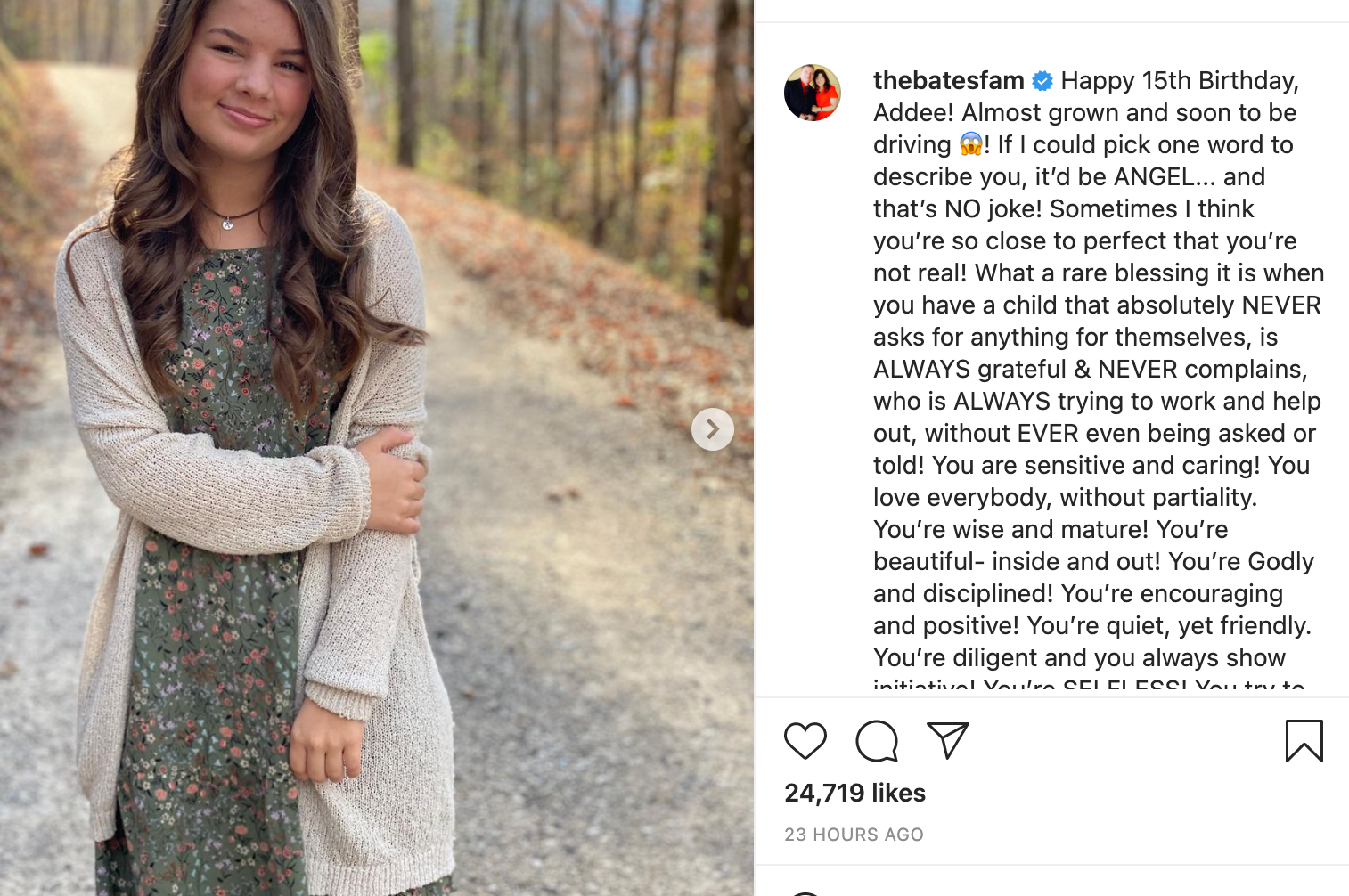The height and width of the screenshot is (896, 1349).
Task: Click the thebatesfam username link
Action: coord(949,80)
